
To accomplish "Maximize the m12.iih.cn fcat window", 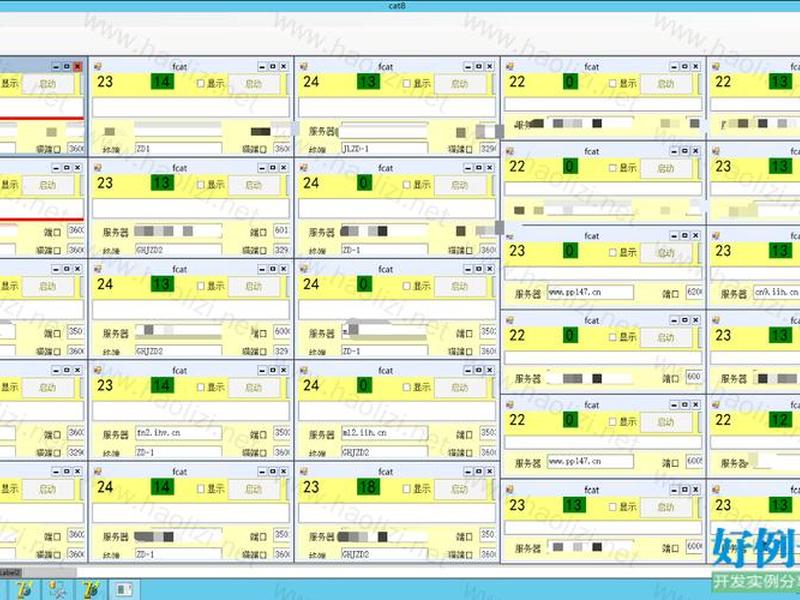I will pyautogui.click(x=479, y=370).
